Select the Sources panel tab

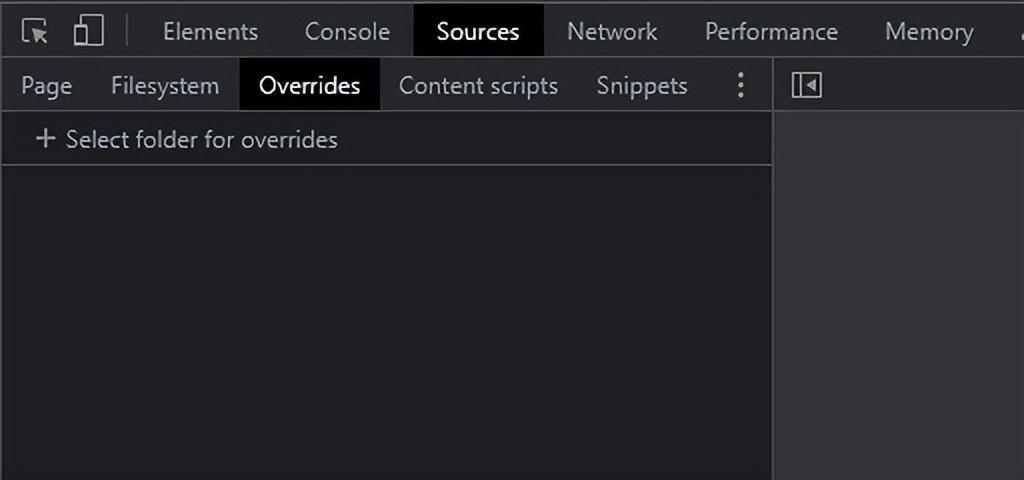(x=478, y=31)
